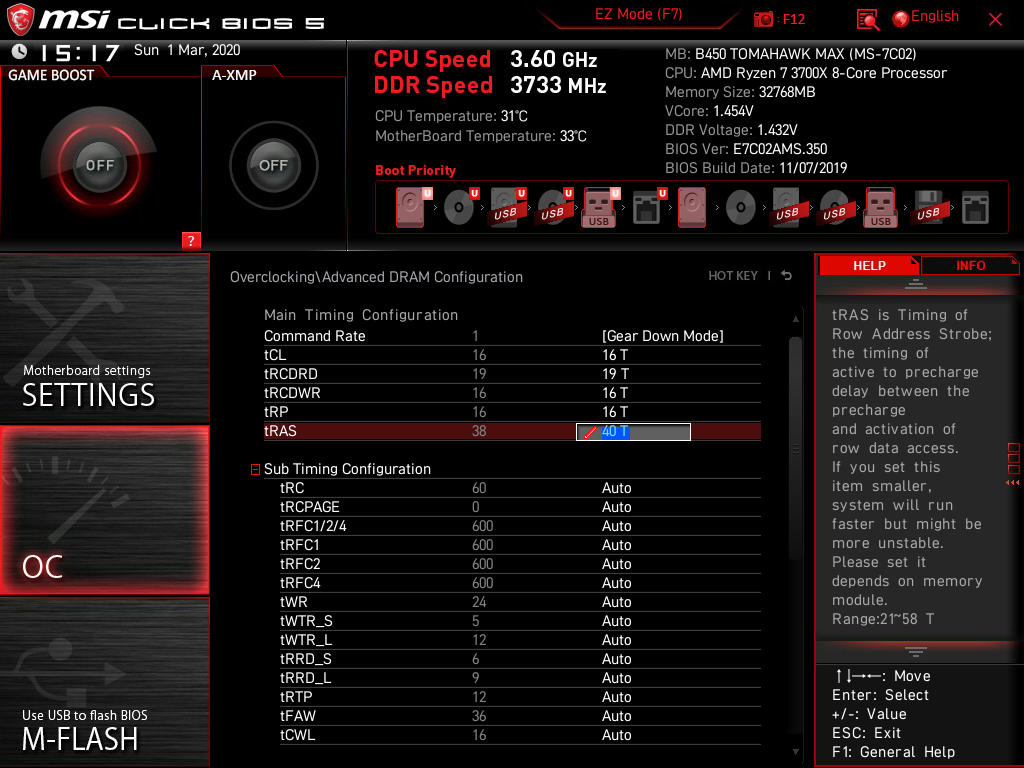Collapse the Sub Timing Configuration section

[255, 470]
